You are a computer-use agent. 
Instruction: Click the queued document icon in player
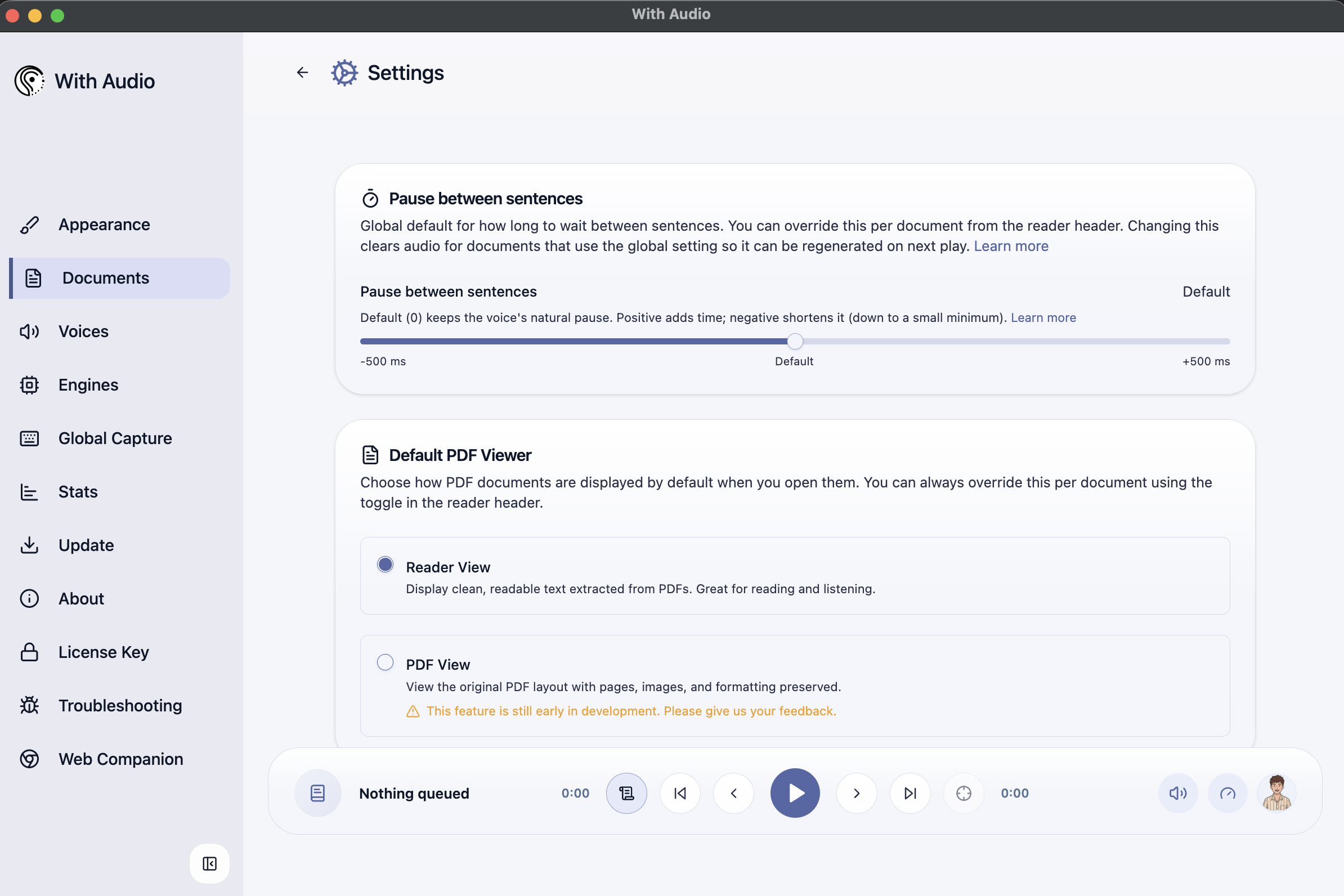coord(318,793)
